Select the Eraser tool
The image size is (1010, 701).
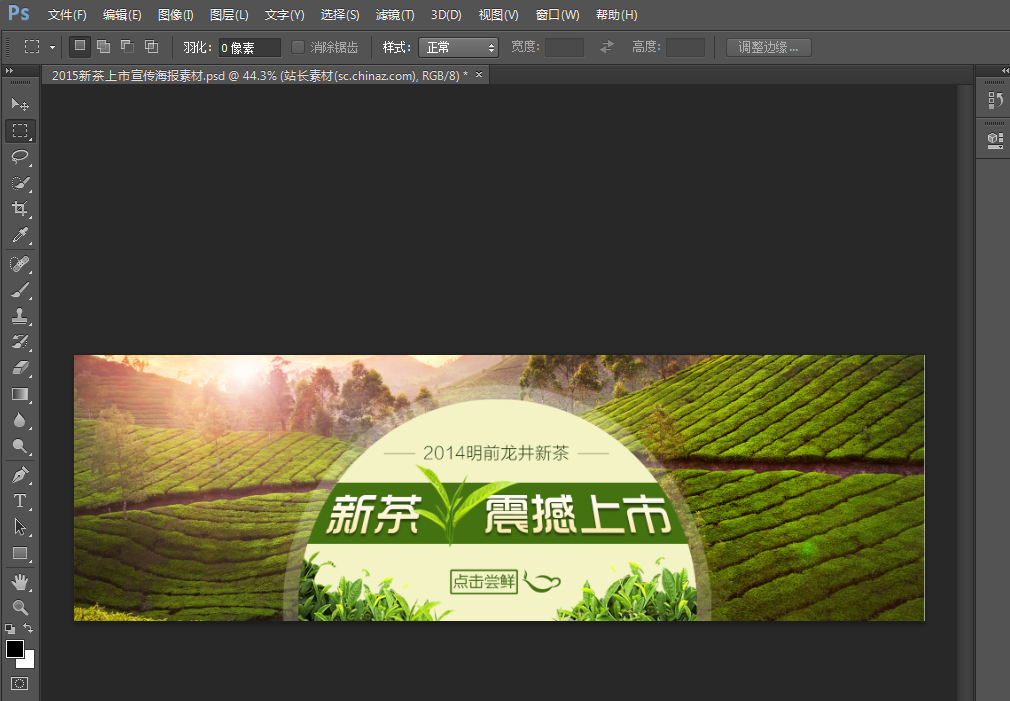[x=20, y=368]
